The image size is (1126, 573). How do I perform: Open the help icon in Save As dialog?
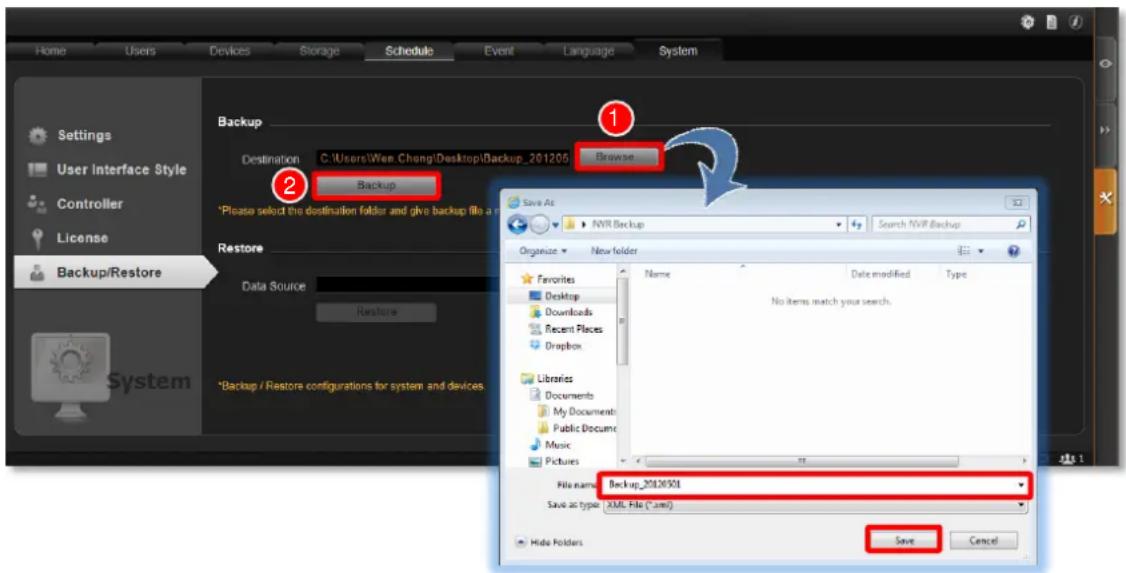[x=1014, y=251]
